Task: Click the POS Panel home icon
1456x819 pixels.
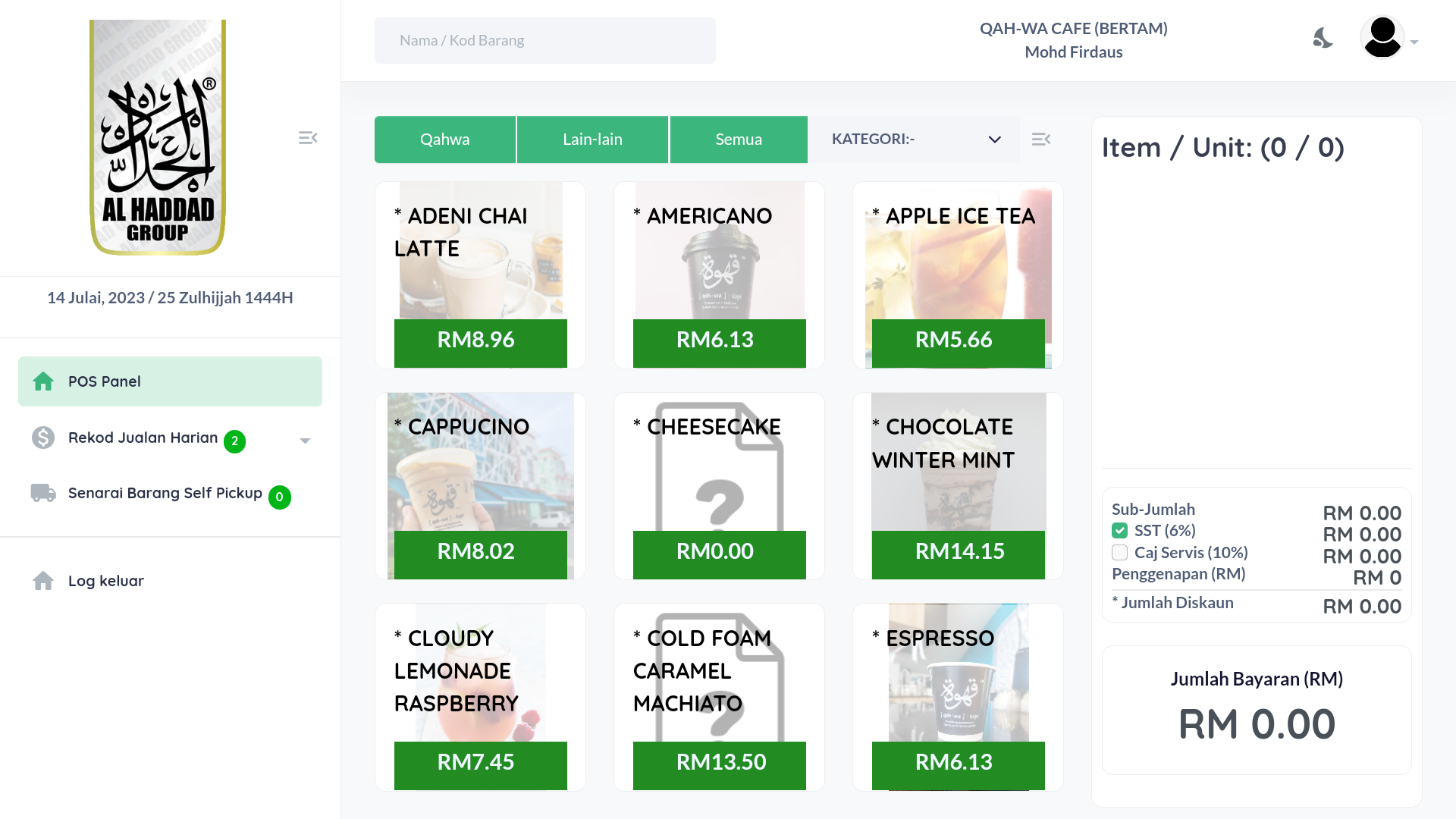Action: point(43,381)
